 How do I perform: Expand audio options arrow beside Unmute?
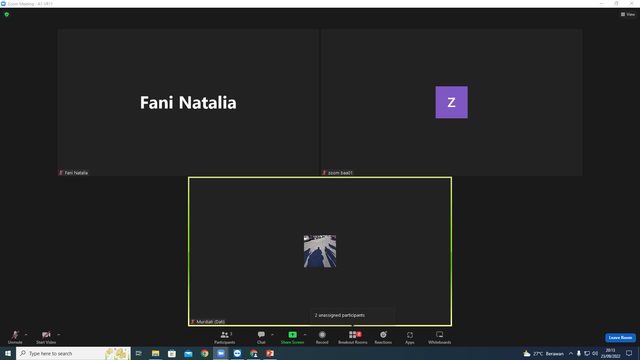(26, 335)
